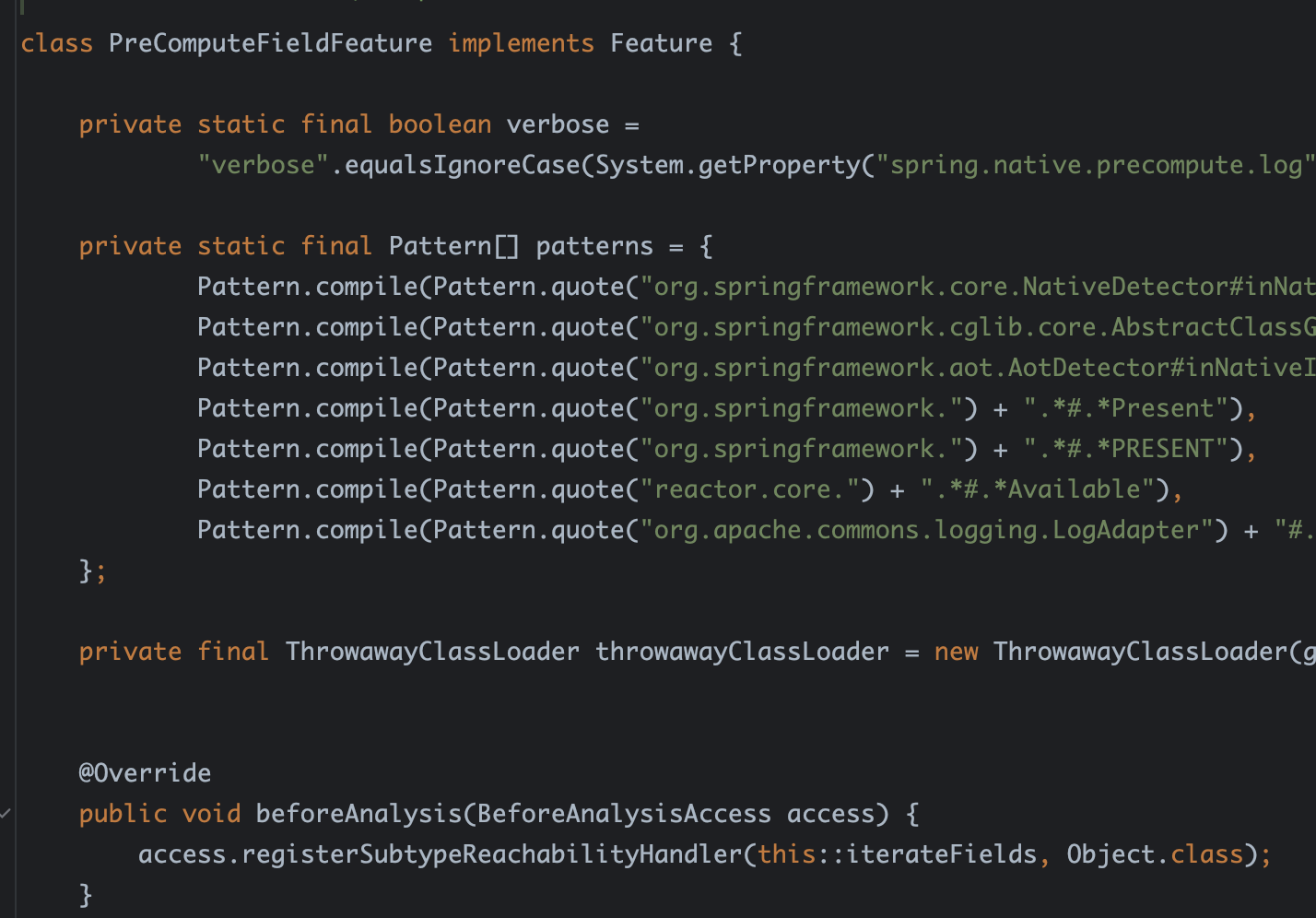Image resolution: width=1316 pixels, height=918 pixels.
Task: Click the "org.springframework." string on the Present line
Action: click(x=801, y=408)
